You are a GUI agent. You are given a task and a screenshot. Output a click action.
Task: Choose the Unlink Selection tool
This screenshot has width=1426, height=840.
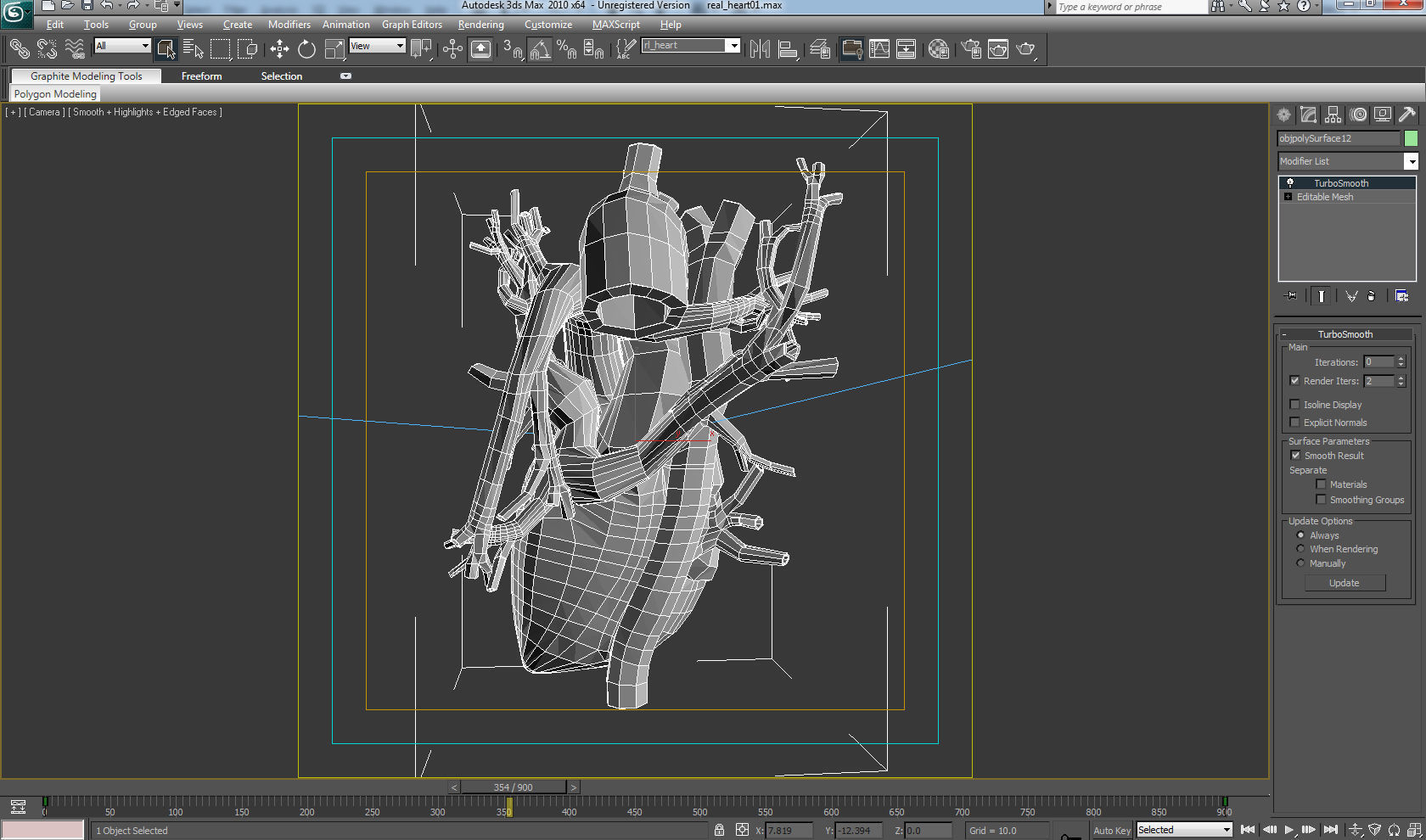click(x=47, y=49)
